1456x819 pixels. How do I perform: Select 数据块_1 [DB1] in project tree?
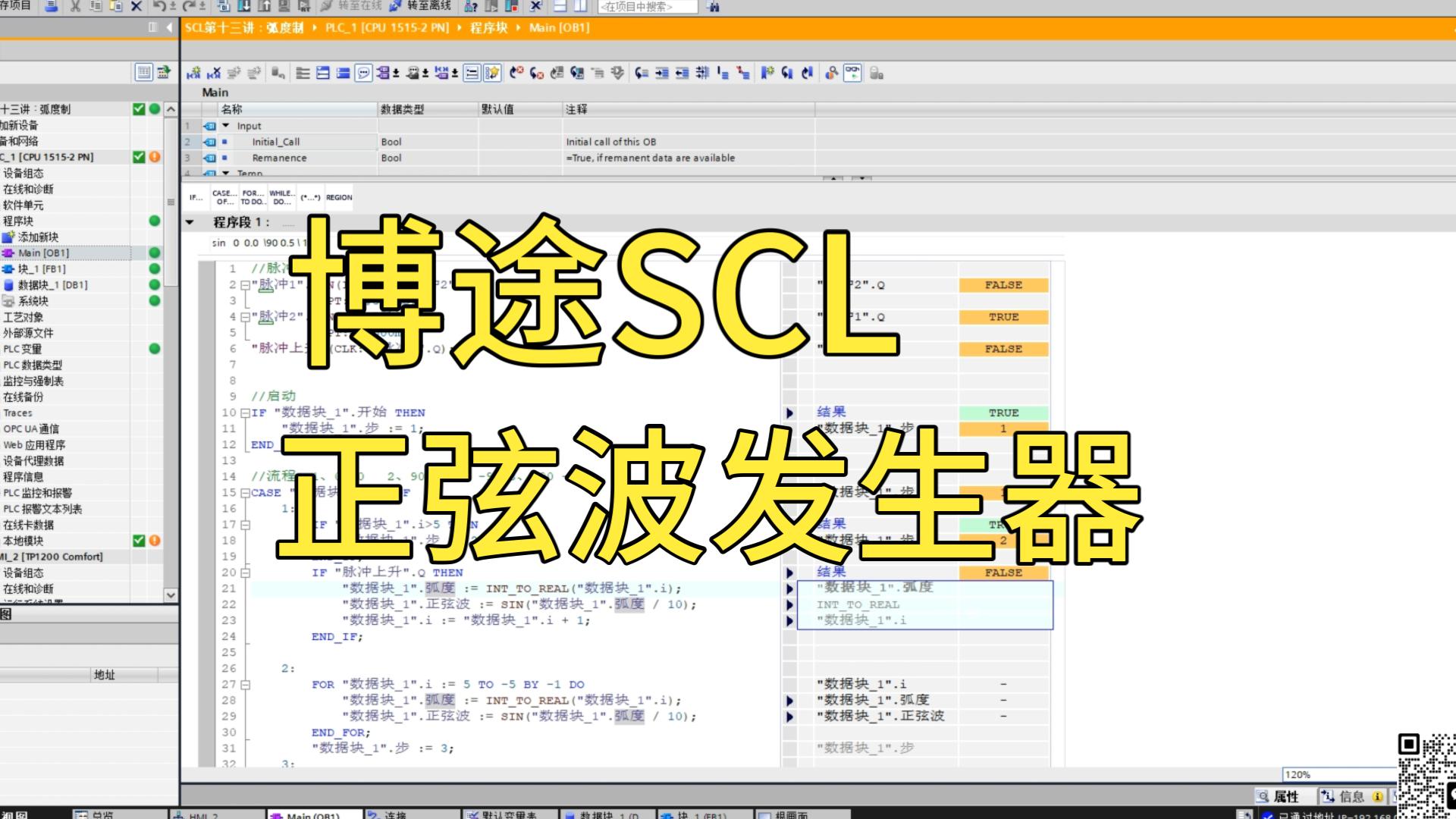point(53,285)
